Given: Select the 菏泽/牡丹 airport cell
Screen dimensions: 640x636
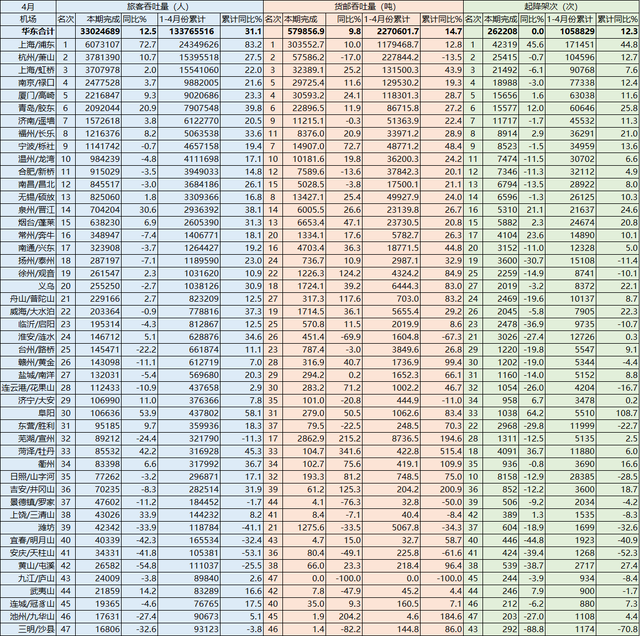Looking at the screenshot, I should [28, 451].
